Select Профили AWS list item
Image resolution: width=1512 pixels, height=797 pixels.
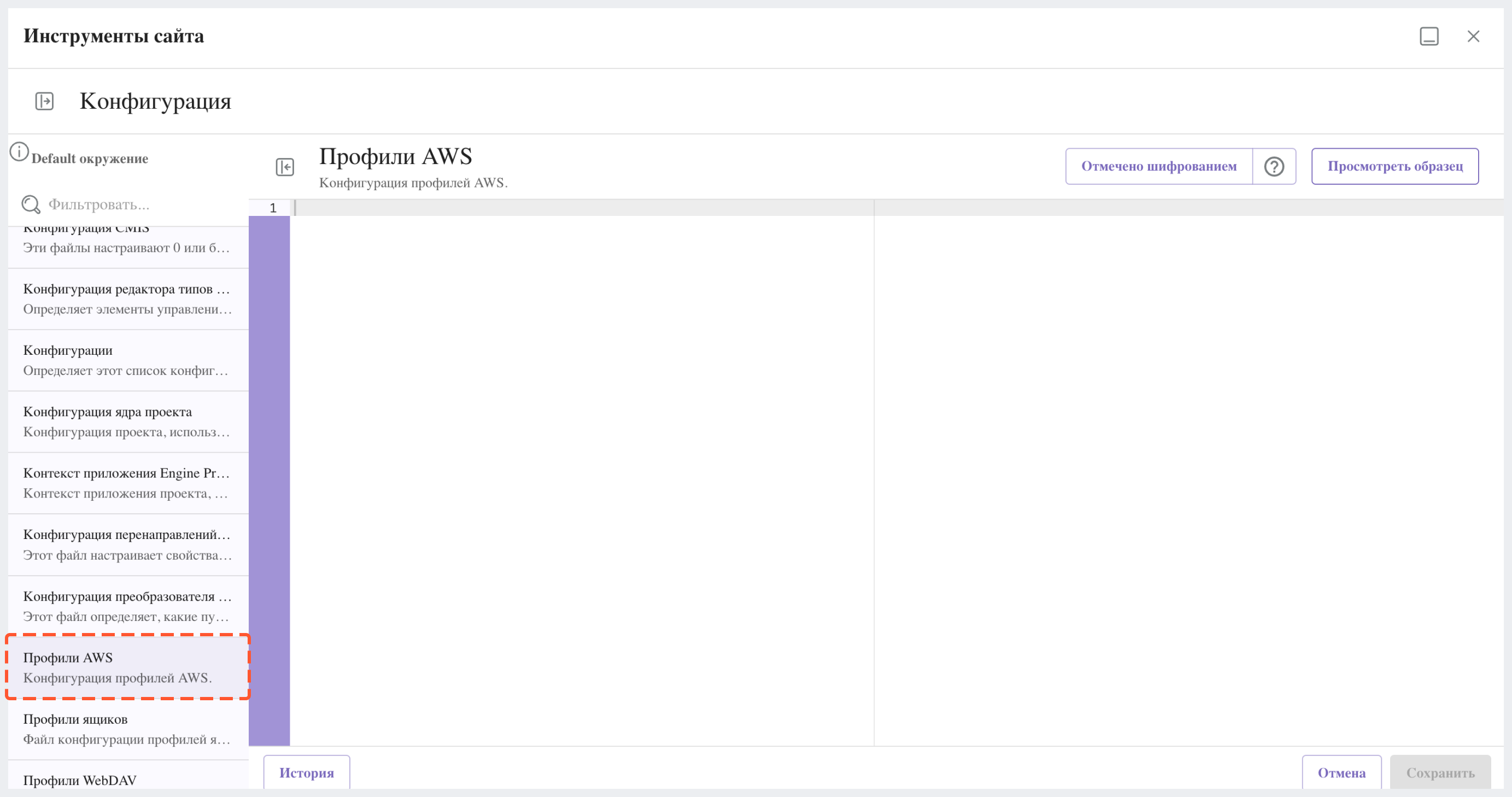click(128, 667)
